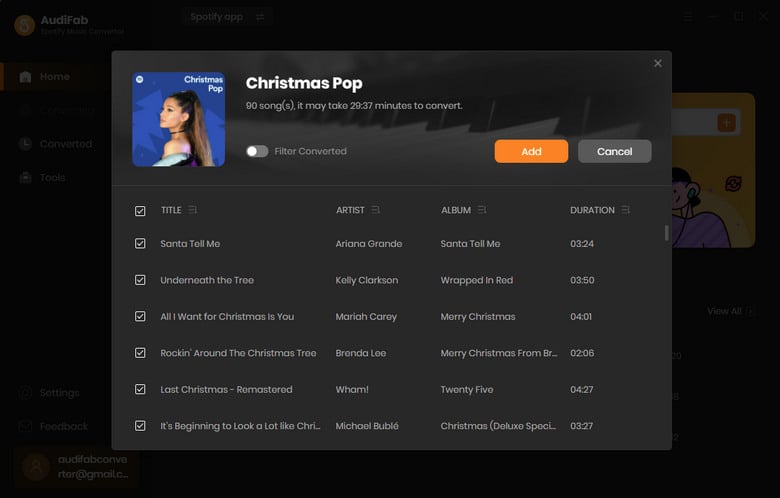
Task: Close the Christmas Pop dialog
Action: click(x=658, y=63)
